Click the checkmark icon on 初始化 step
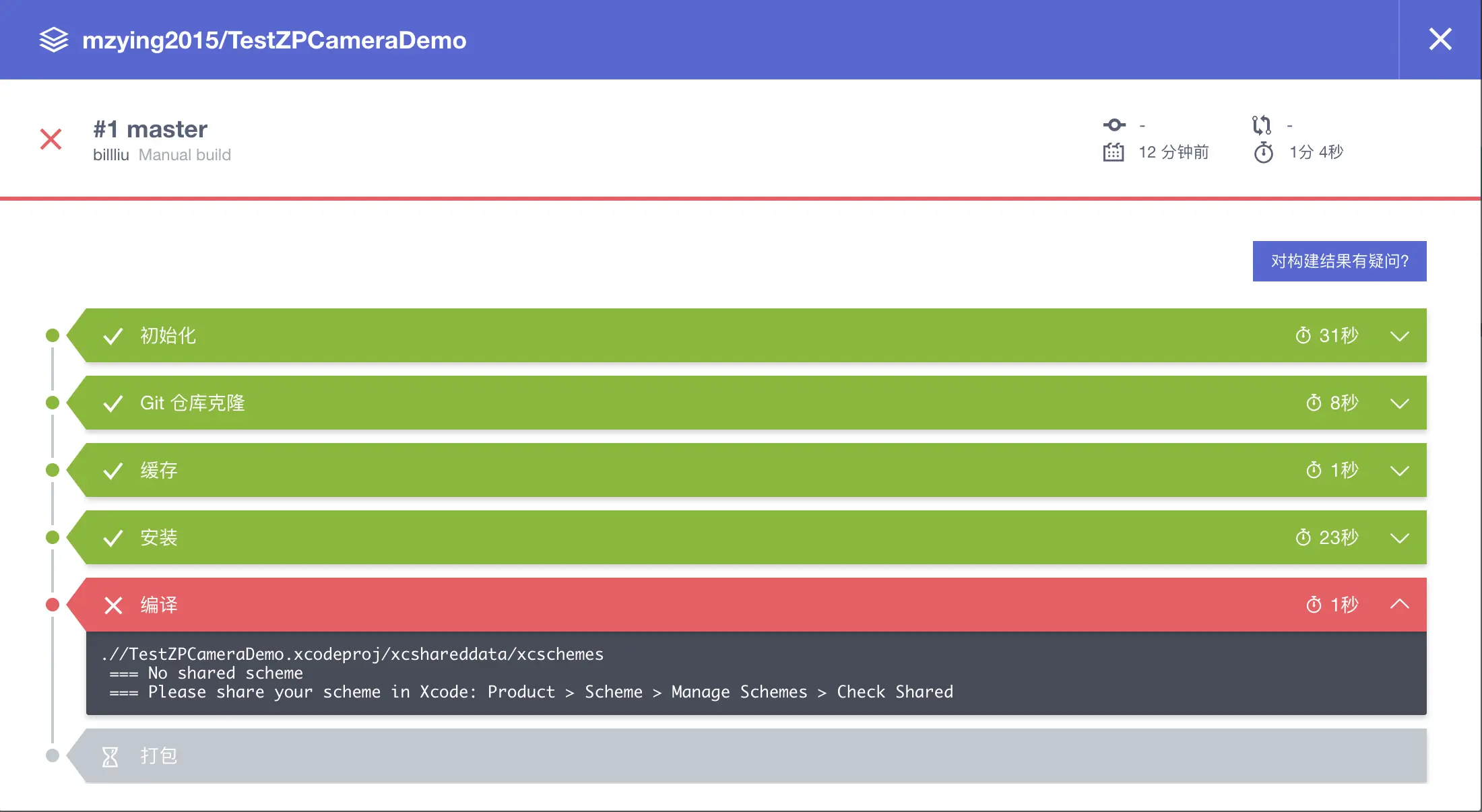Viewport: 1482px width, 812px height. point(113,336)
